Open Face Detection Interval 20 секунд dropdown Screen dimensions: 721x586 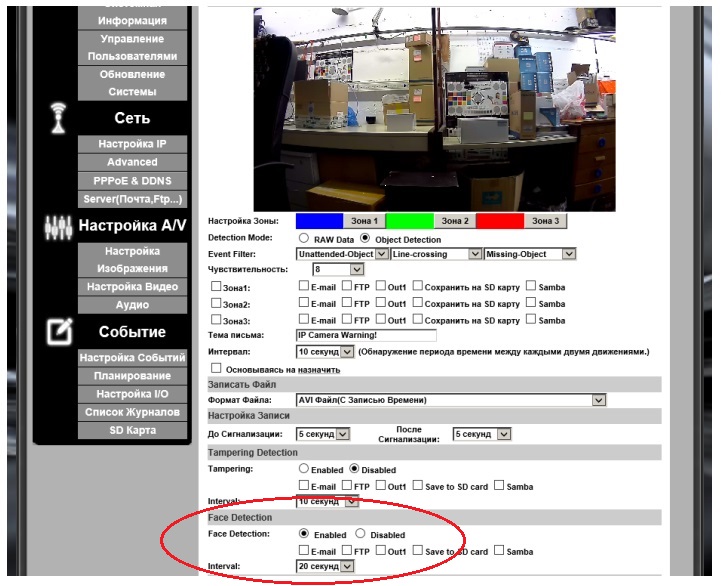[x=325, y=566]
